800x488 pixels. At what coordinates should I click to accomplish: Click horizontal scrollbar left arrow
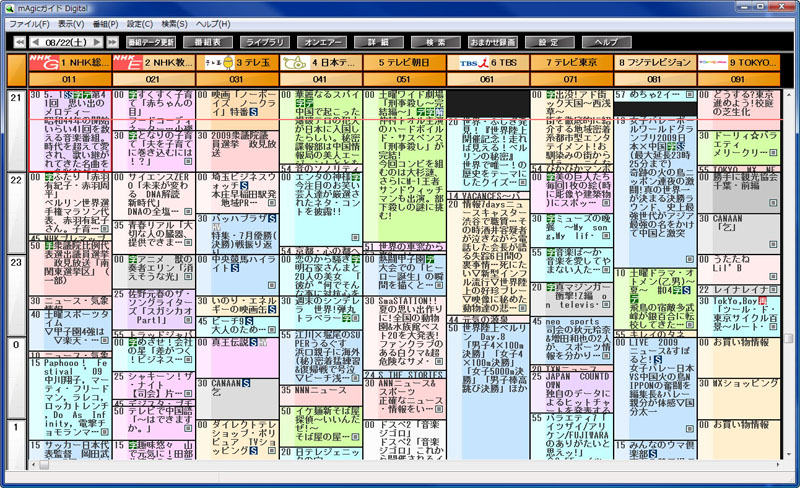(34, 465)
